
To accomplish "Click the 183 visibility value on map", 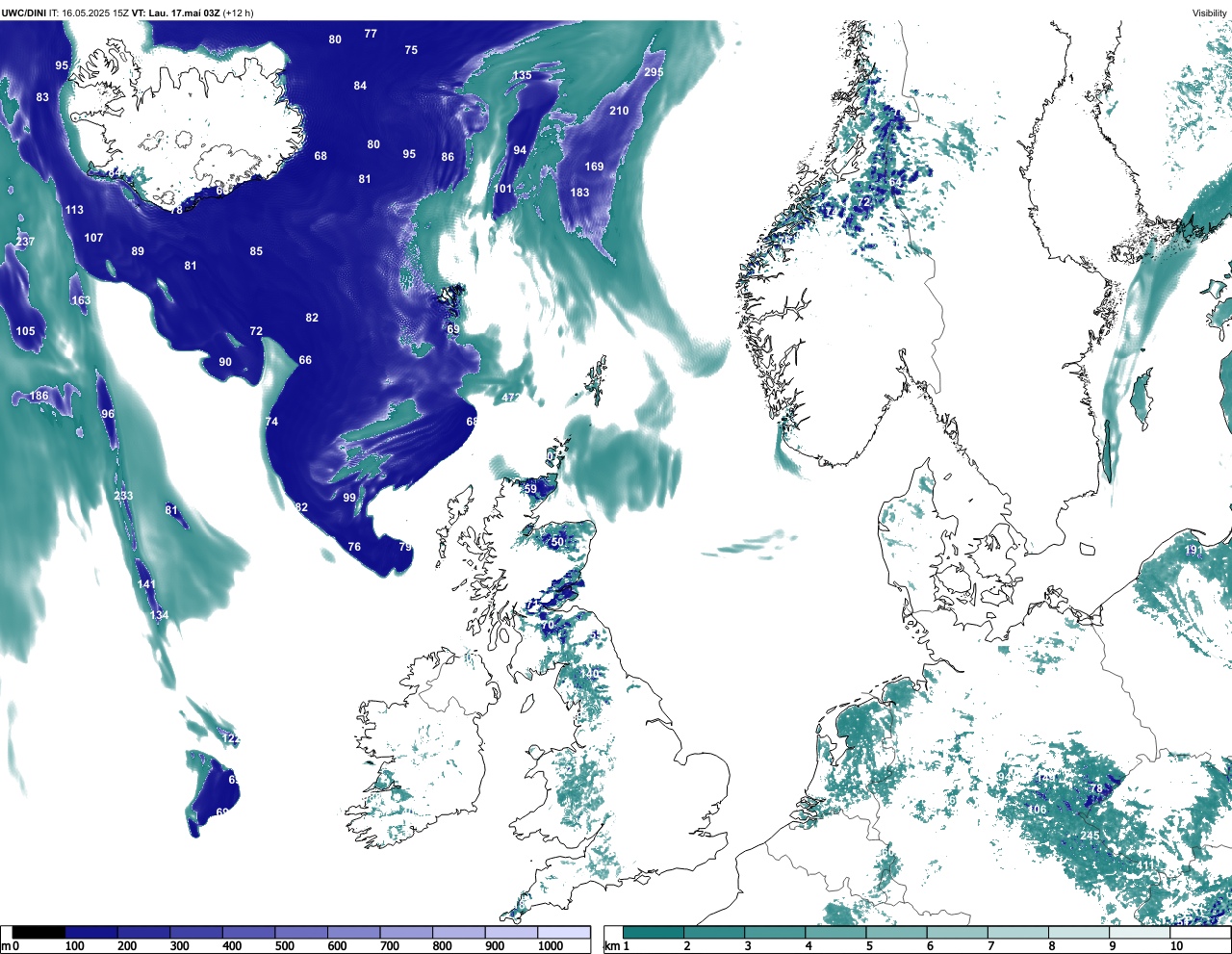I will coord(579,193).
